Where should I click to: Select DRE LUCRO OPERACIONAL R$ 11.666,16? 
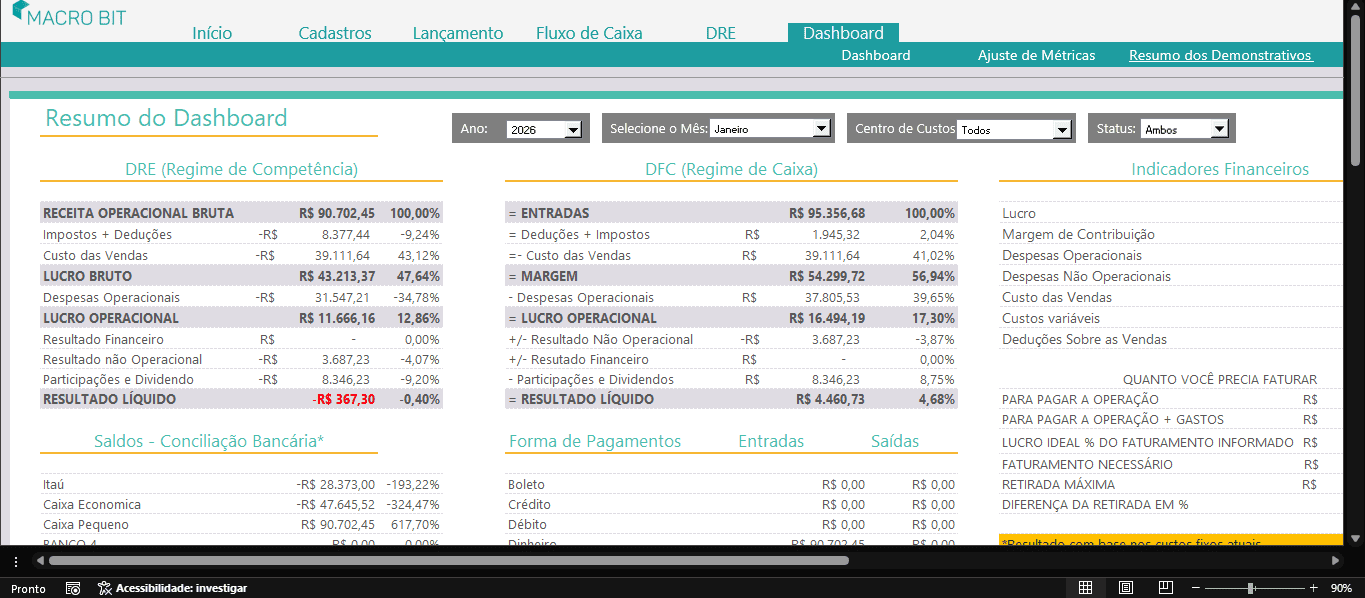(x=337, y=318)
